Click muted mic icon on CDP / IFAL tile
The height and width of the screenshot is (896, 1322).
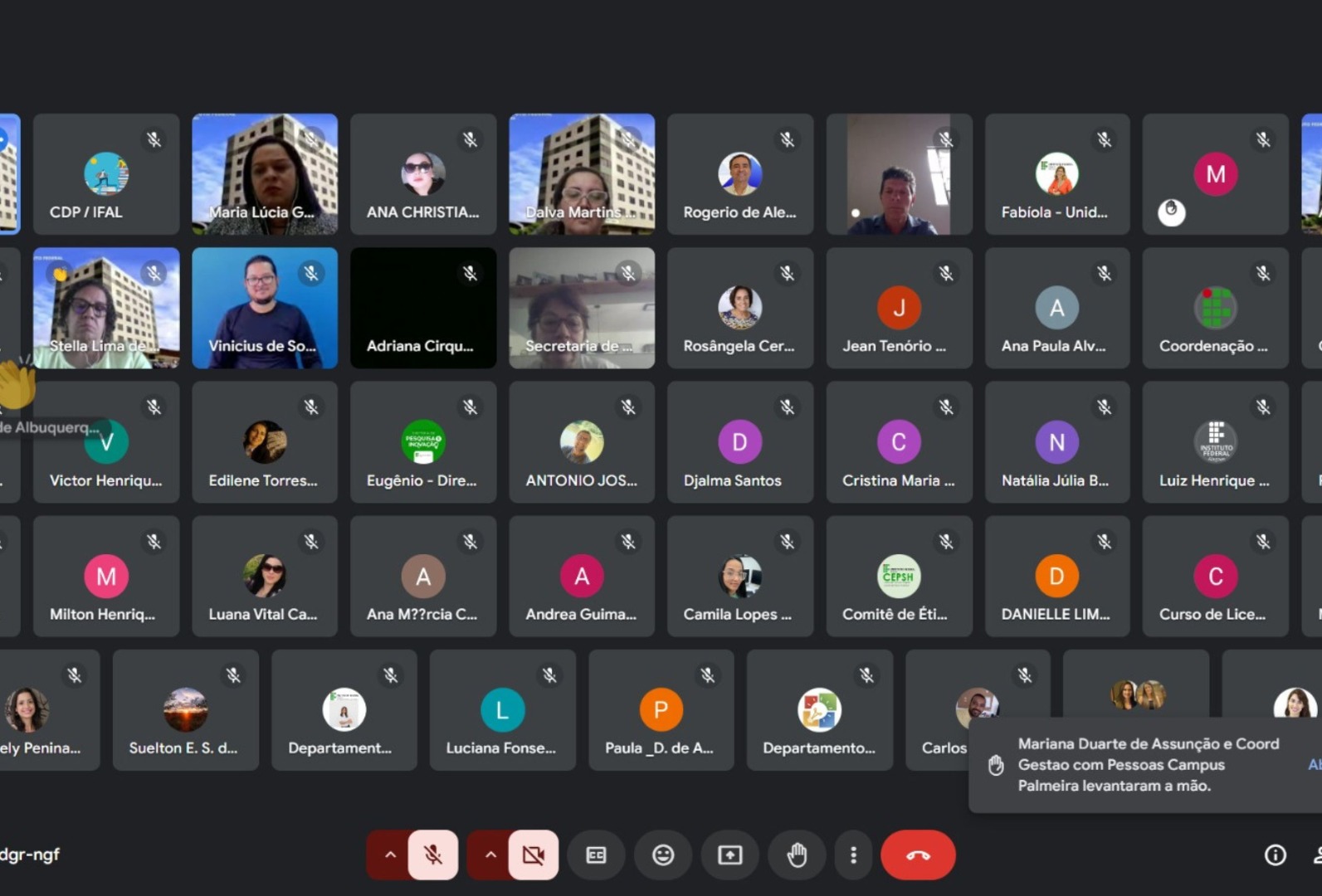point(154,139)
